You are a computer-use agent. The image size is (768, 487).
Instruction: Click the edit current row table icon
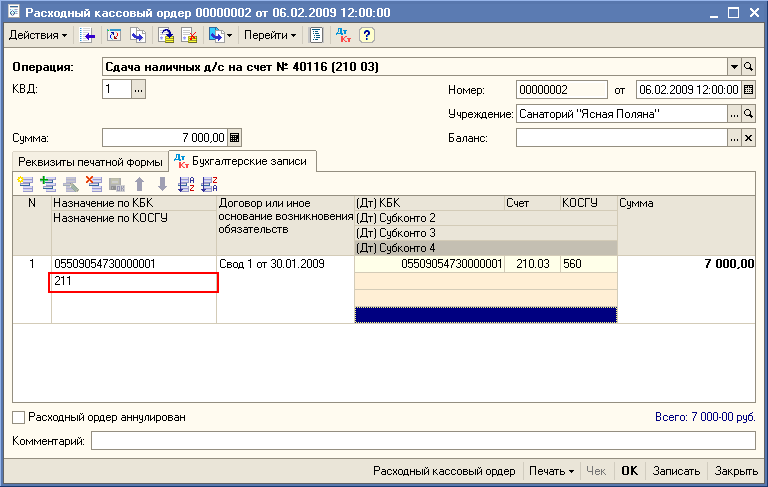tap(71, 184)
